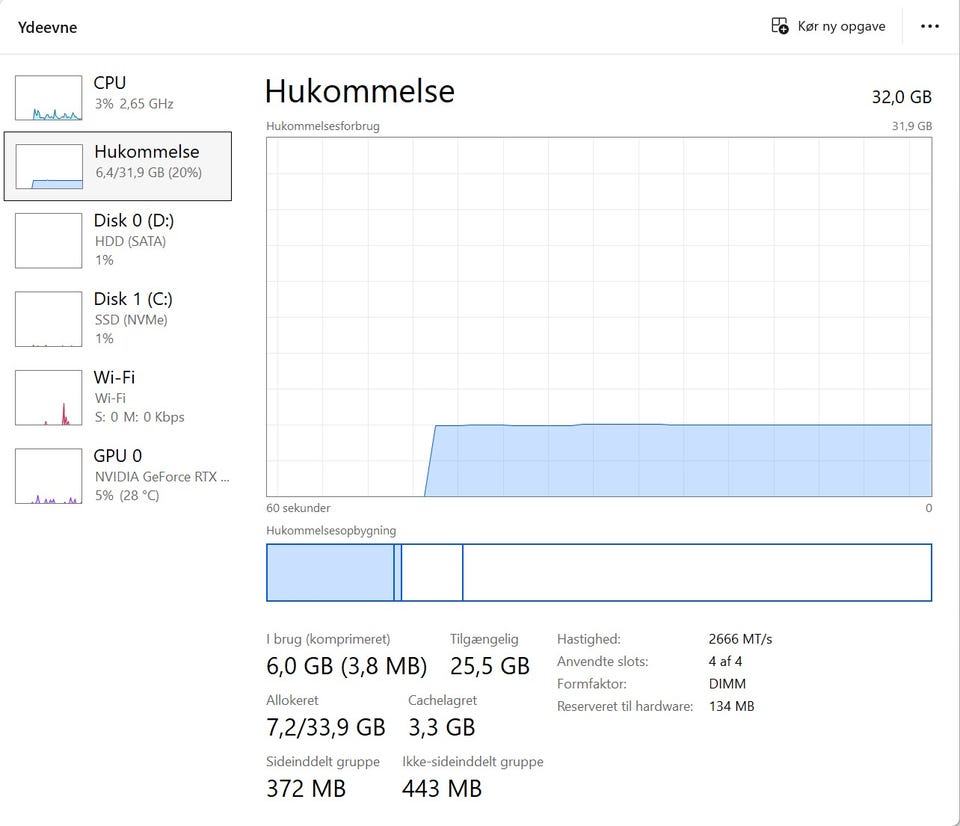Select the Hukommelse mini graph thumbnail
960x826 pixels.
49,166
